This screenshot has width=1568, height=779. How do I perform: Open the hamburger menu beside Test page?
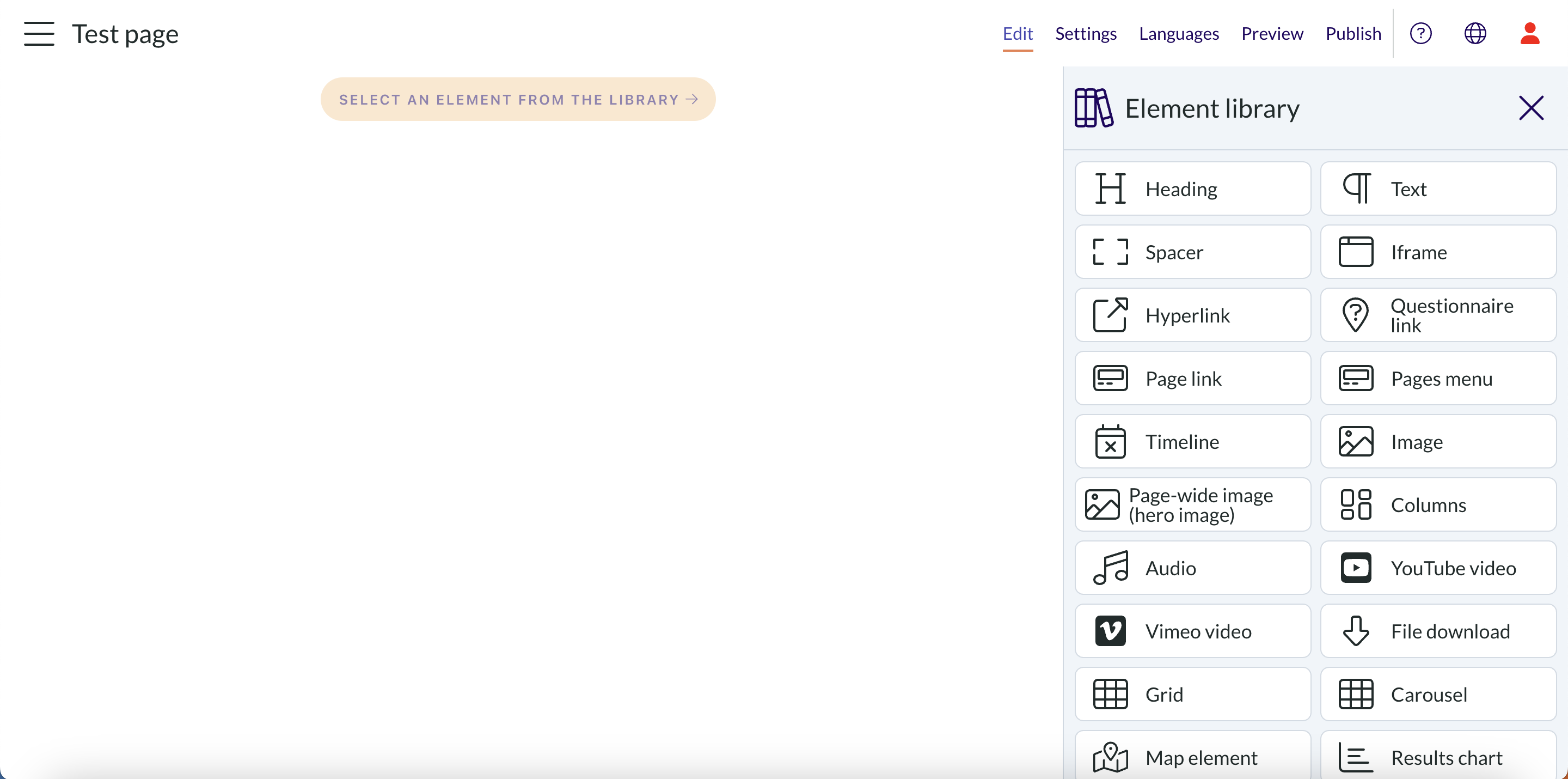39,33
